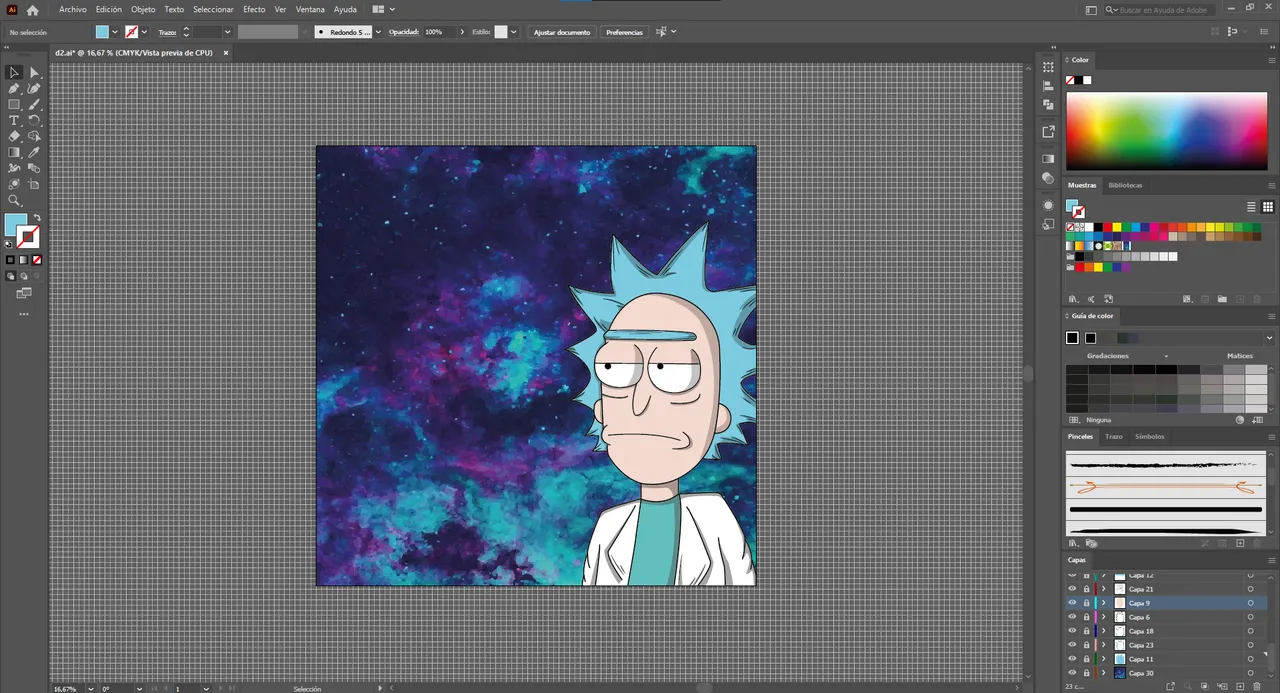The height and width of the screenshot is (693, 1280).
Task: Click the Ajustar documento button
Action: tap(562, 32)
